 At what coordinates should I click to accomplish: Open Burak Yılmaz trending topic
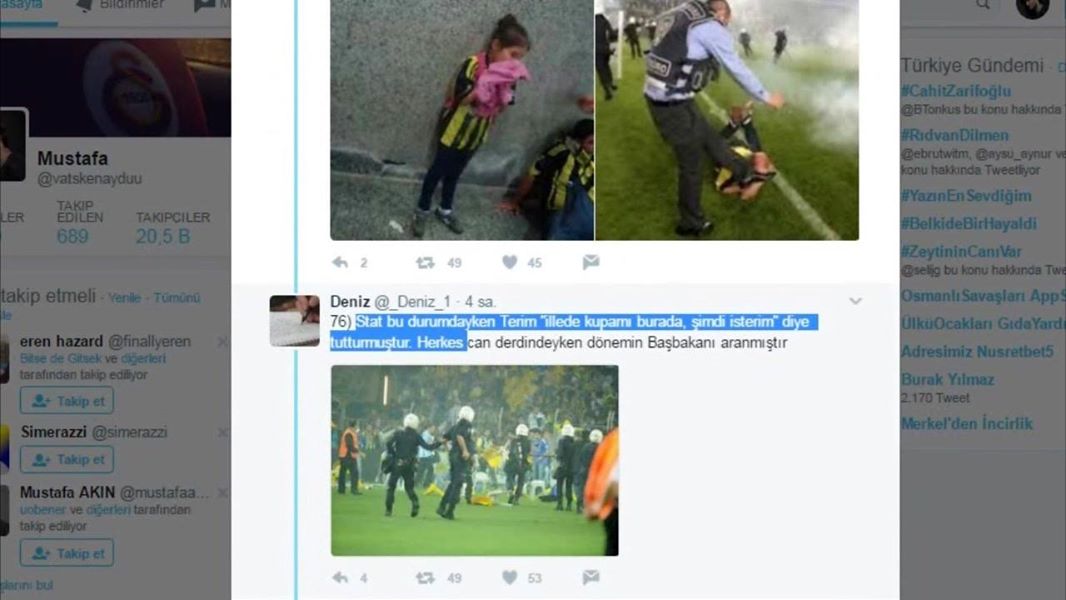coord(948,379)
